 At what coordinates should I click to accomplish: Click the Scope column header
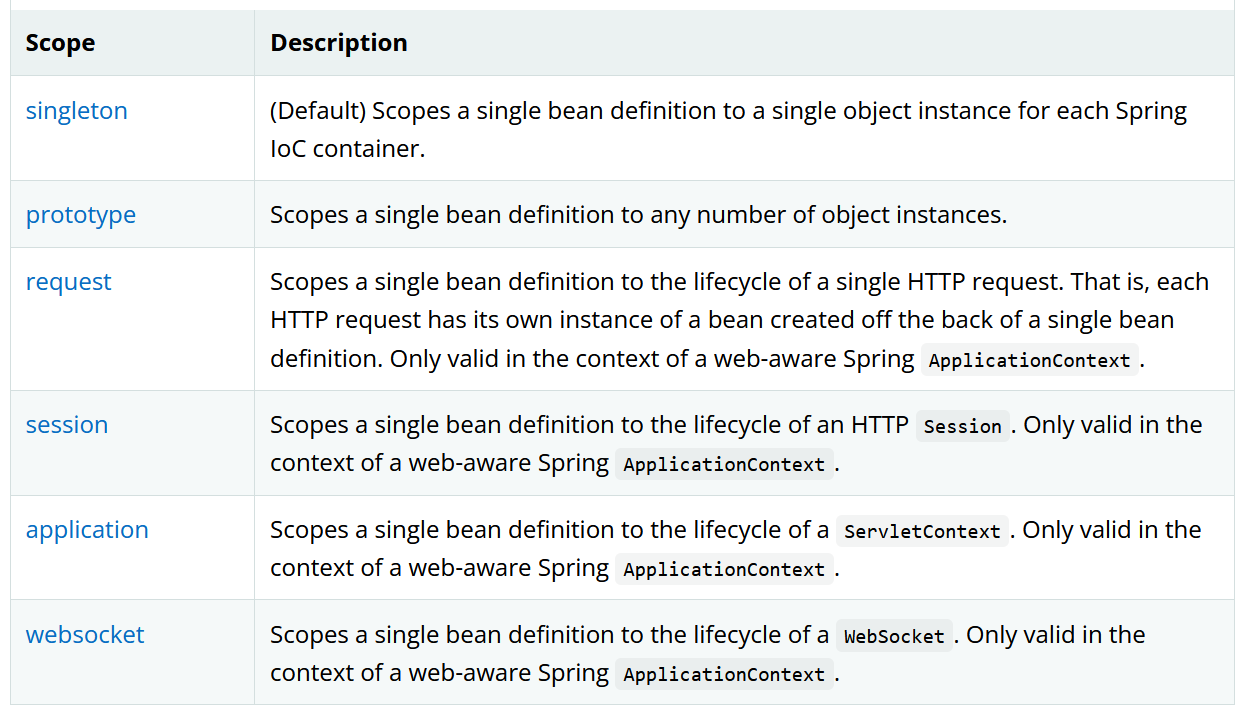coord(61,43)
